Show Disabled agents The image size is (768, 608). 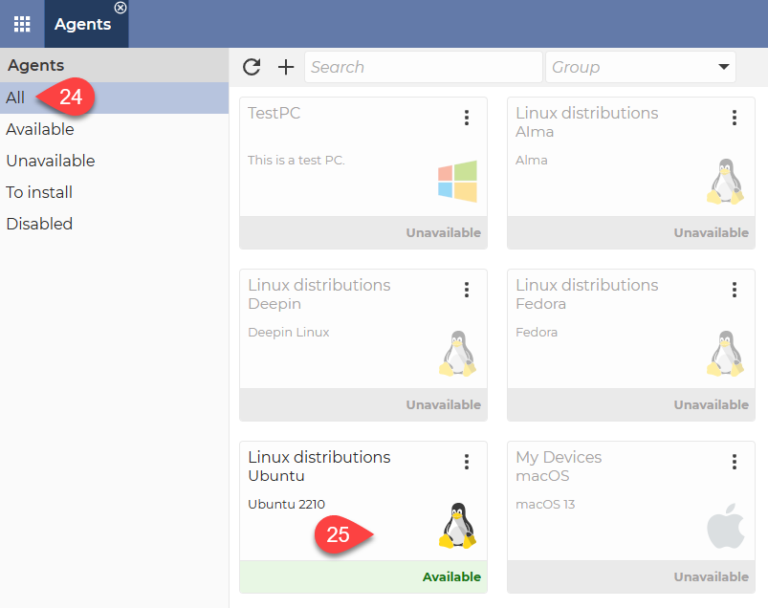(x=114, y=224)
